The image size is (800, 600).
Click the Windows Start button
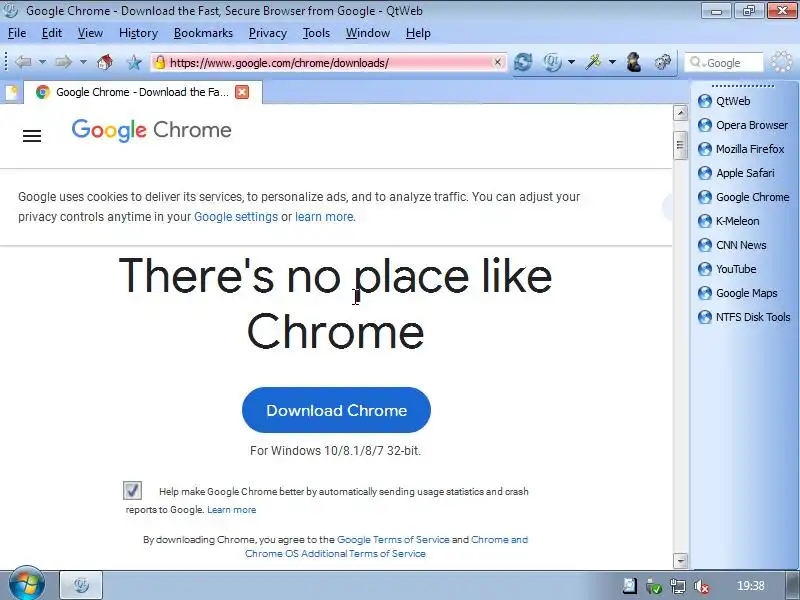[27, 584]
